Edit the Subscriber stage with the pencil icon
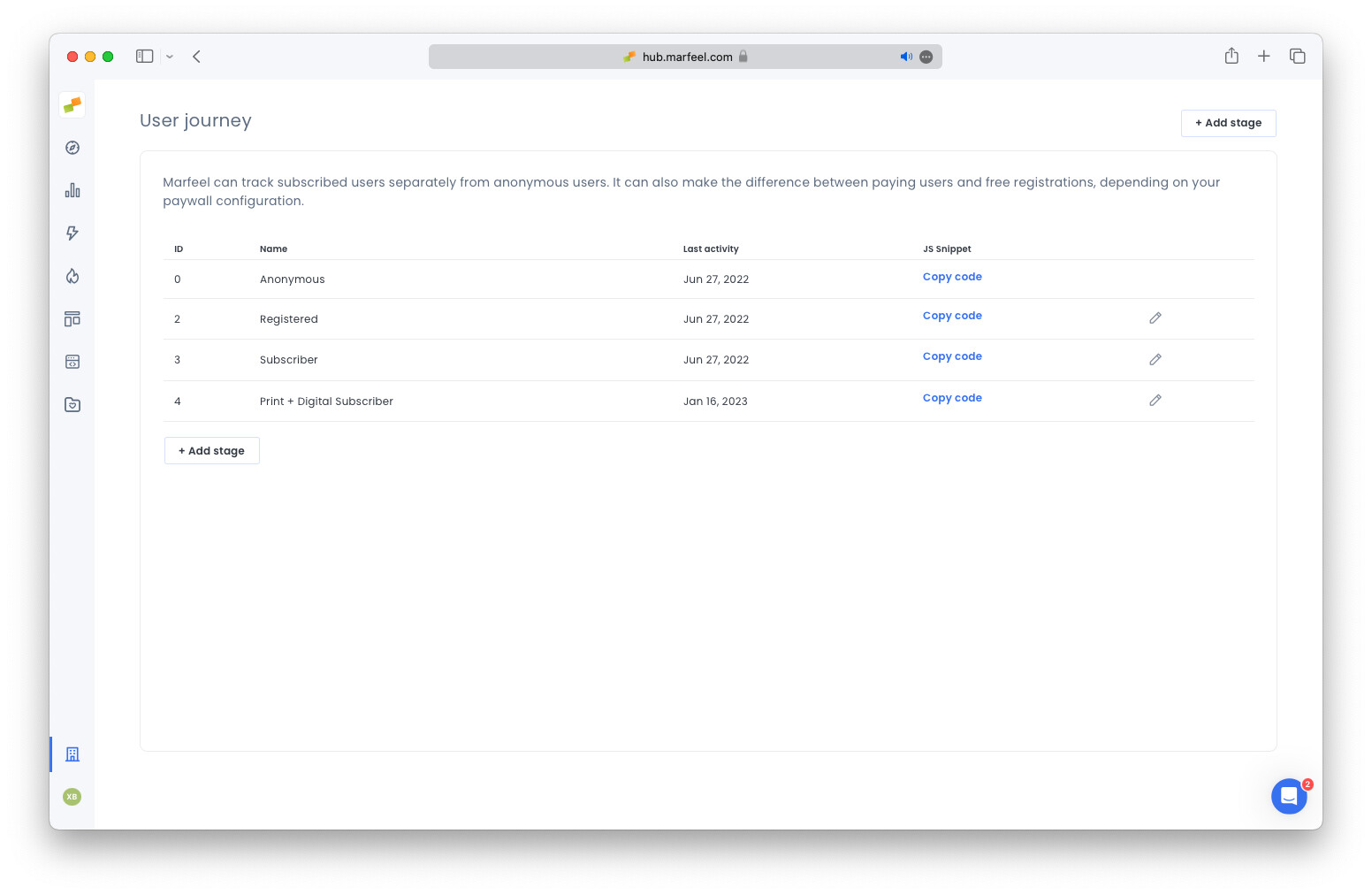Screen dimensions: 1372x895 (x=1155, y=359)
